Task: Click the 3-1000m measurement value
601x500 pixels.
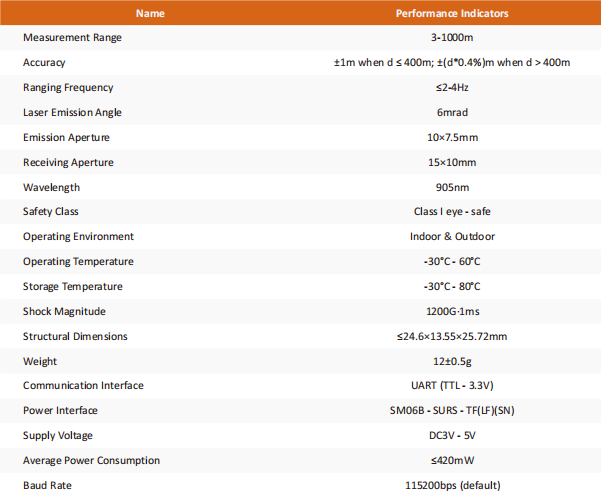Action: point(452,38)
